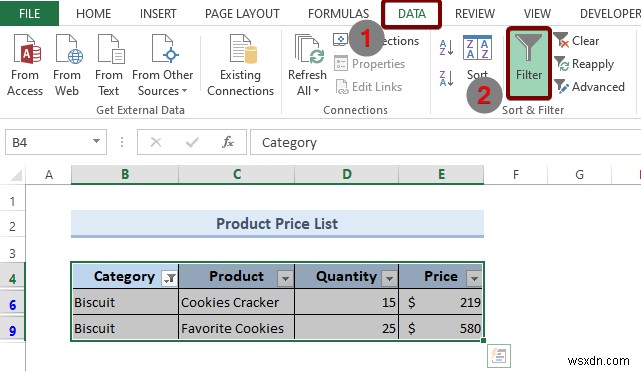641x371 pixels.
Task: Select Biscuit cell in row 6
Action: click(x=125, y=302)
